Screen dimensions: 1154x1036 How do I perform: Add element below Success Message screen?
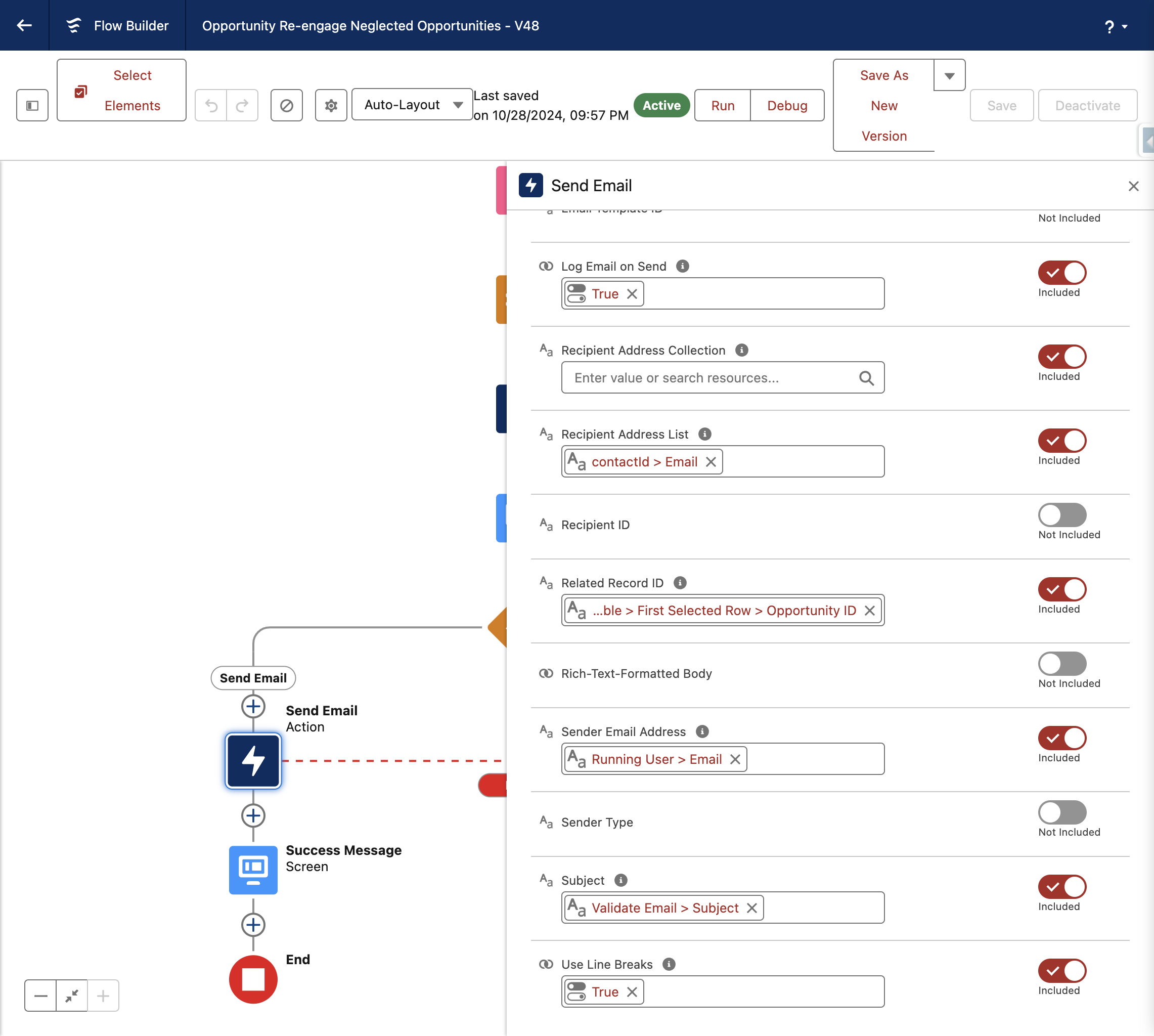[x=253, y=924]
